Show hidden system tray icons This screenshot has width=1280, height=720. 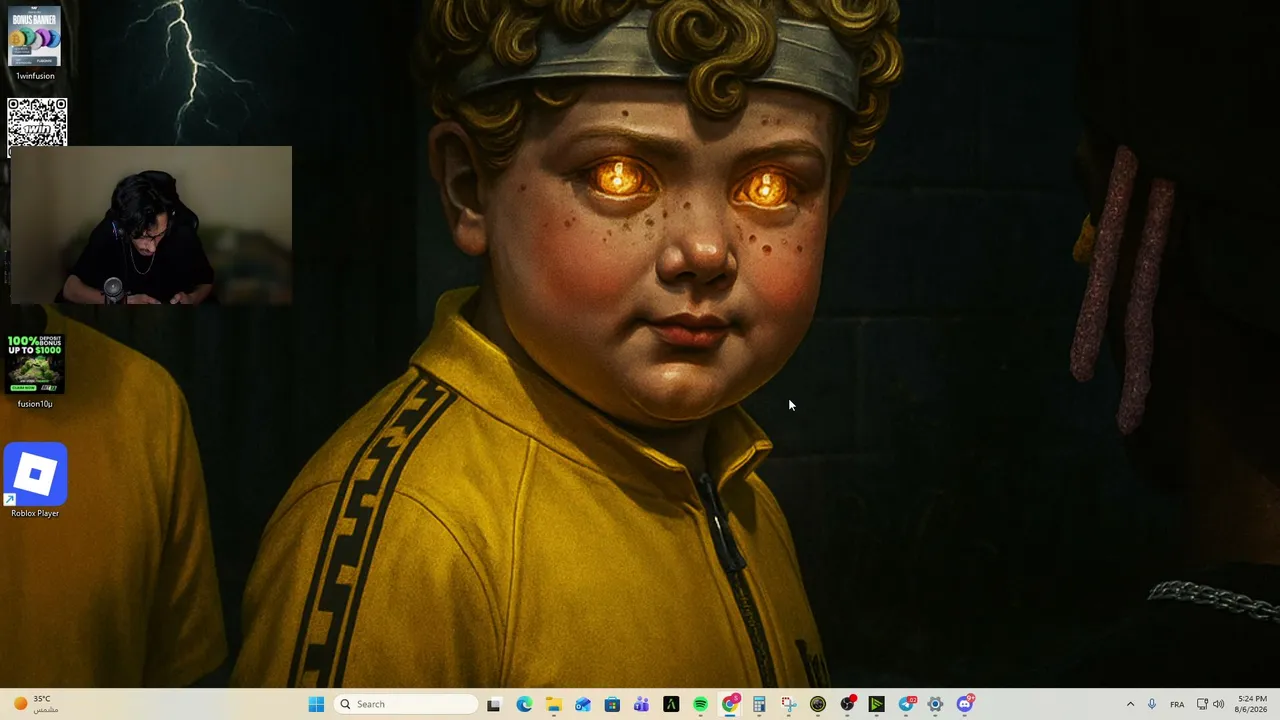pyautogui.click(x=1130, y=704)
